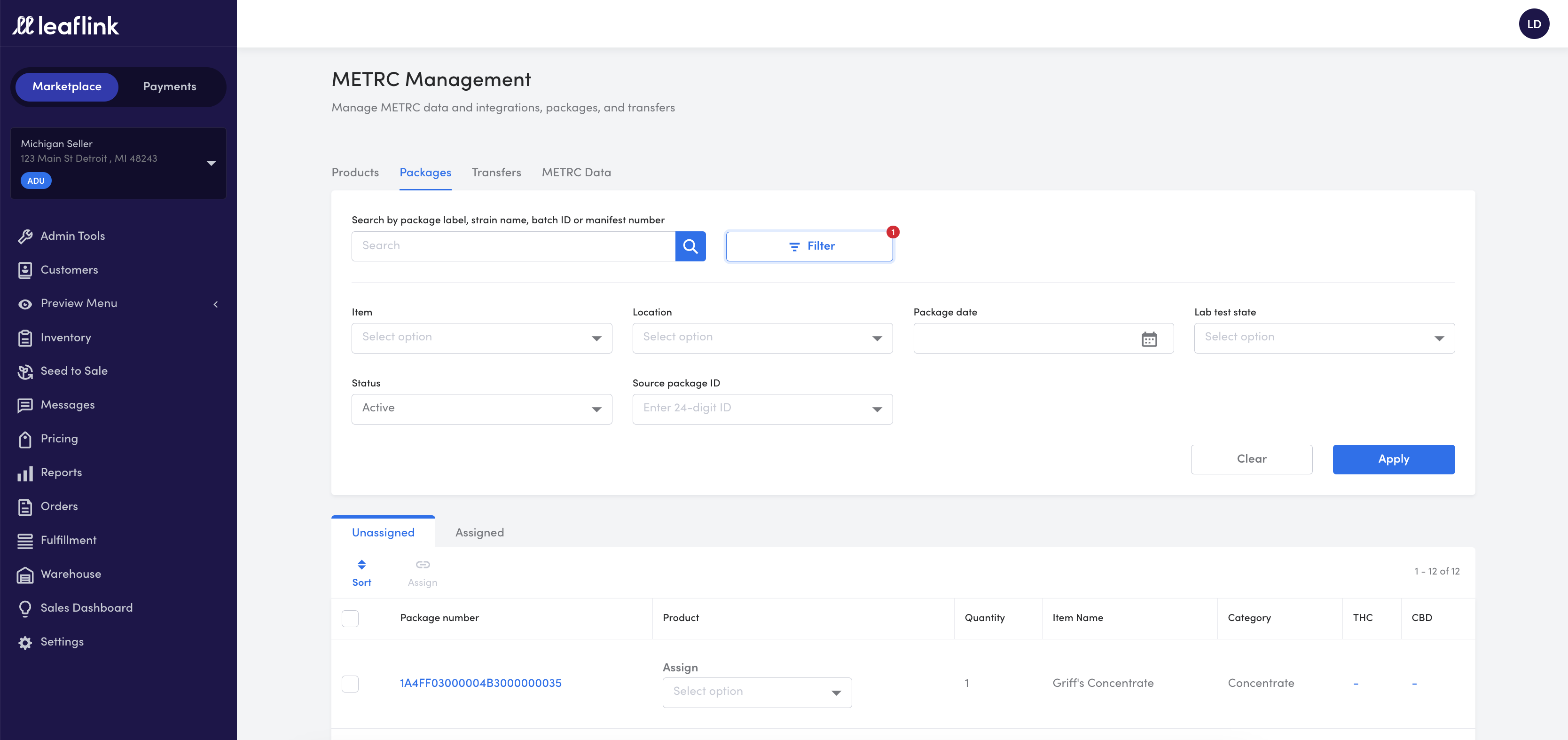This screenshot has height=740, width=1568.
Task: Click the Package number column header
Action: pyautogui.click(x=439, y=618)
